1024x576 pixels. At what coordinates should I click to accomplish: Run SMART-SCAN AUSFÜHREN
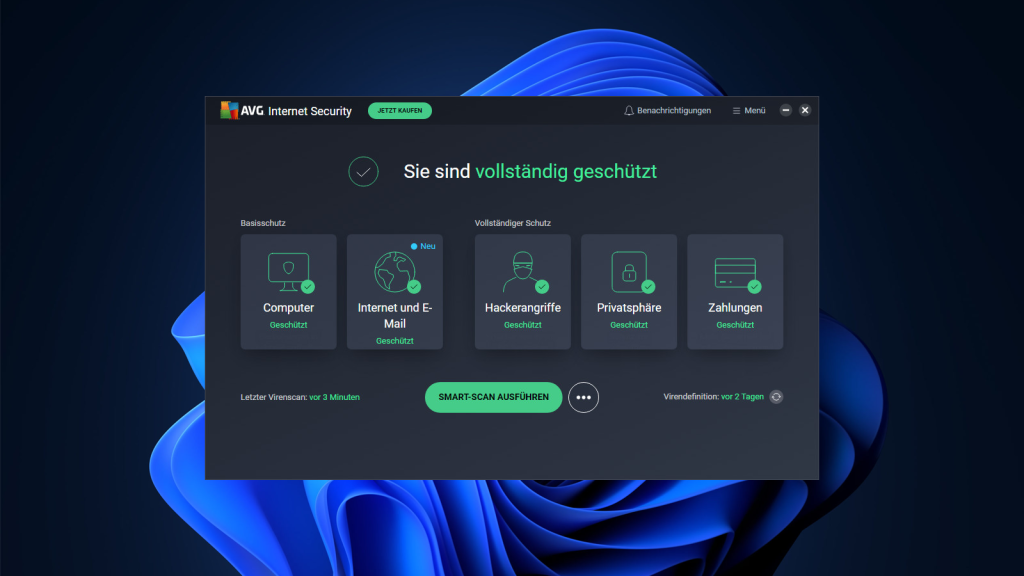coord(494,397)
